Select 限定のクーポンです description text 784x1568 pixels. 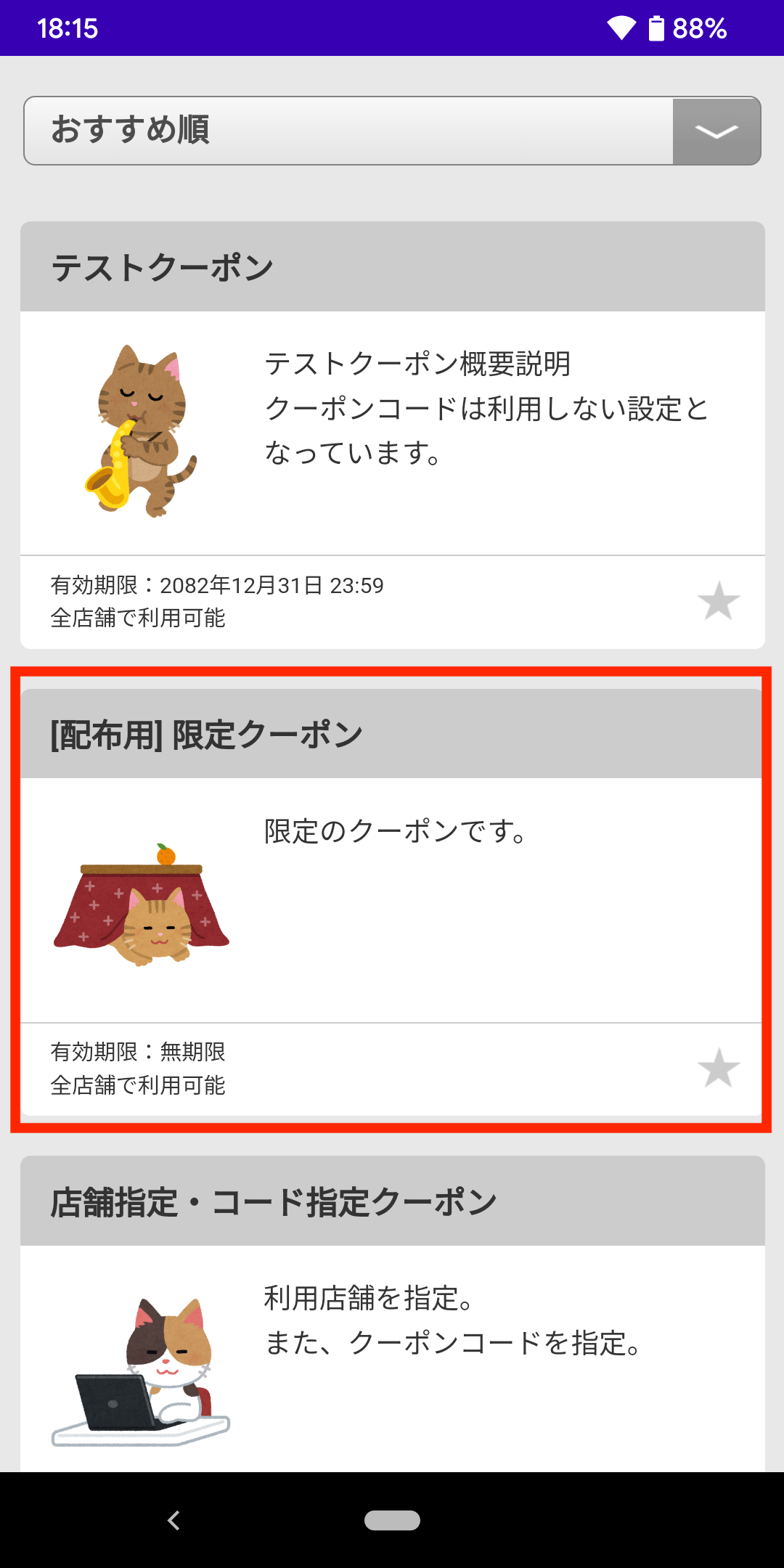(396, 831)
